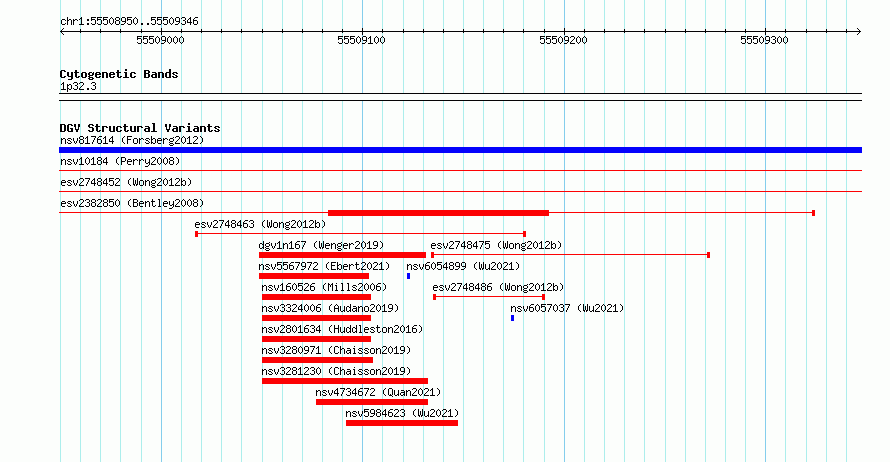Select the thick red esv2382850 bar
The width and height of the screenshot is (890, 462).
(438, 213)
